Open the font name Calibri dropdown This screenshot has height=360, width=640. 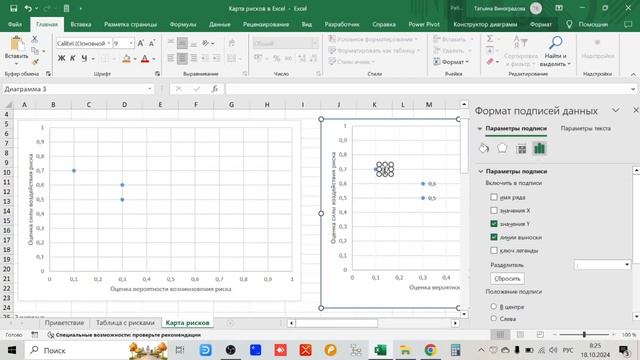[x=109, y=43]
